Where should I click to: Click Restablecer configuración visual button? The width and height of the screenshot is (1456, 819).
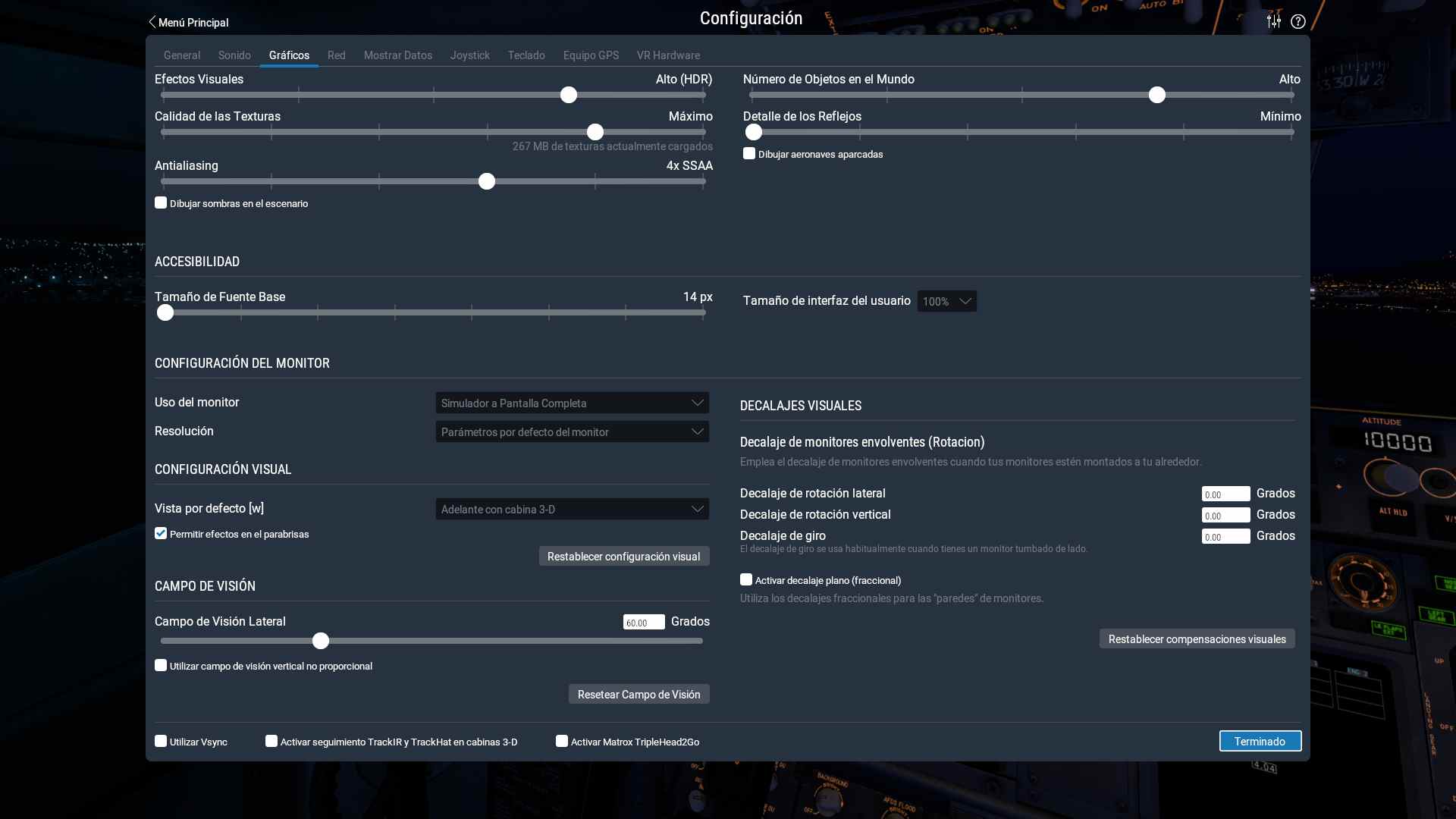[624, 556]
